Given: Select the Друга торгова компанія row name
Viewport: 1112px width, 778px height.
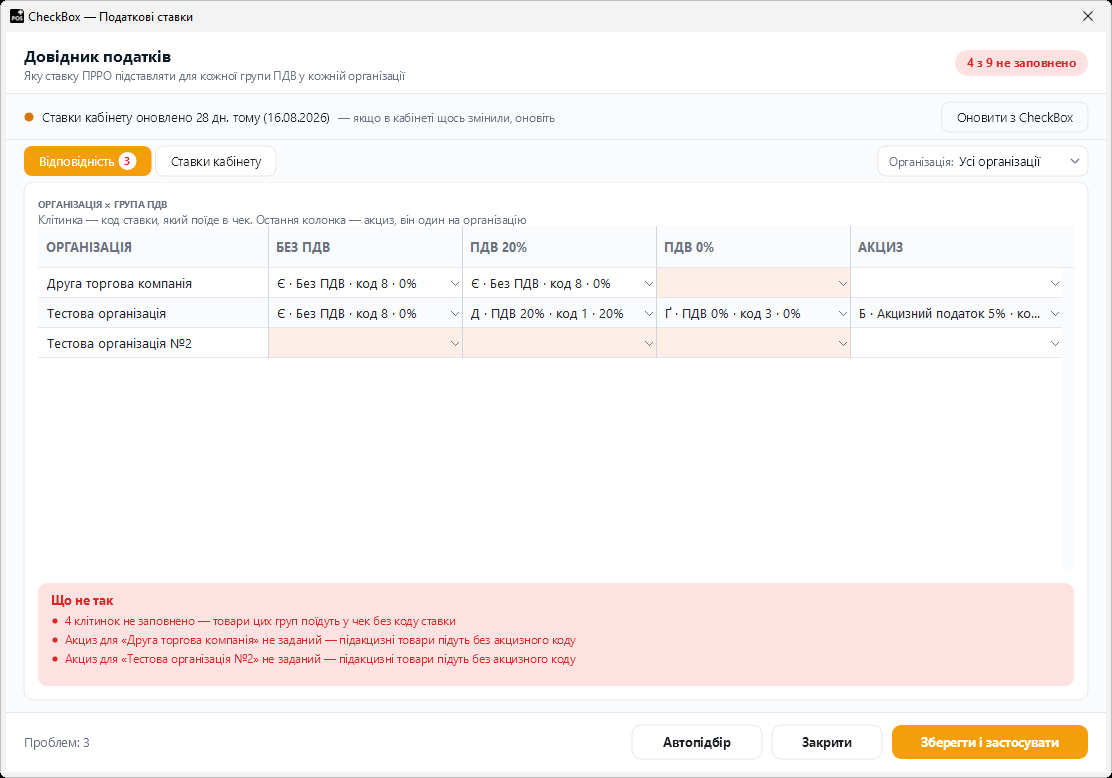Looking at the screenshot, I should pos(119,284).
